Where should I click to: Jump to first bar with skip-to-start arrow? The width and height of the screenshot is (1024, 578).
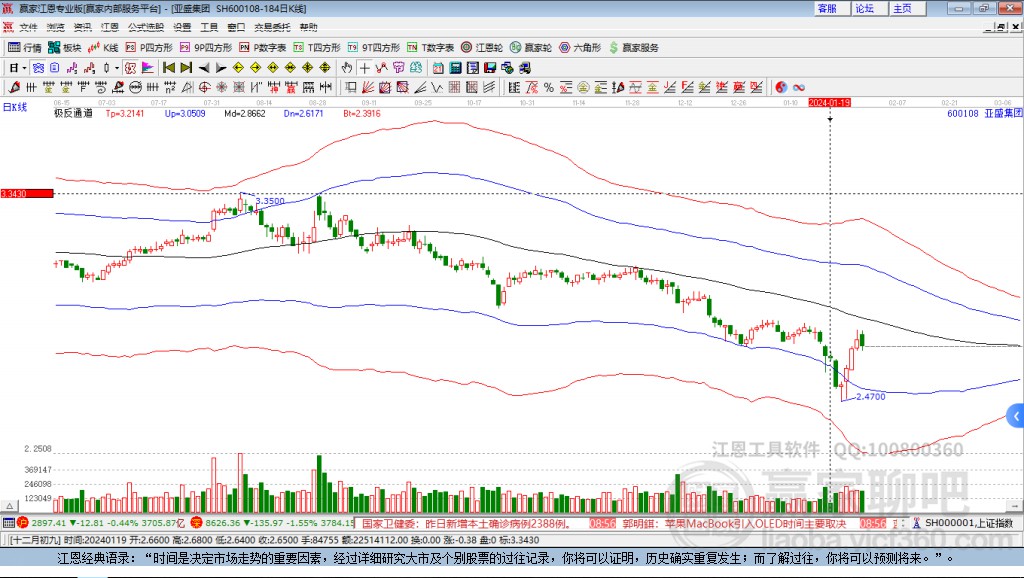click(168, 67)
